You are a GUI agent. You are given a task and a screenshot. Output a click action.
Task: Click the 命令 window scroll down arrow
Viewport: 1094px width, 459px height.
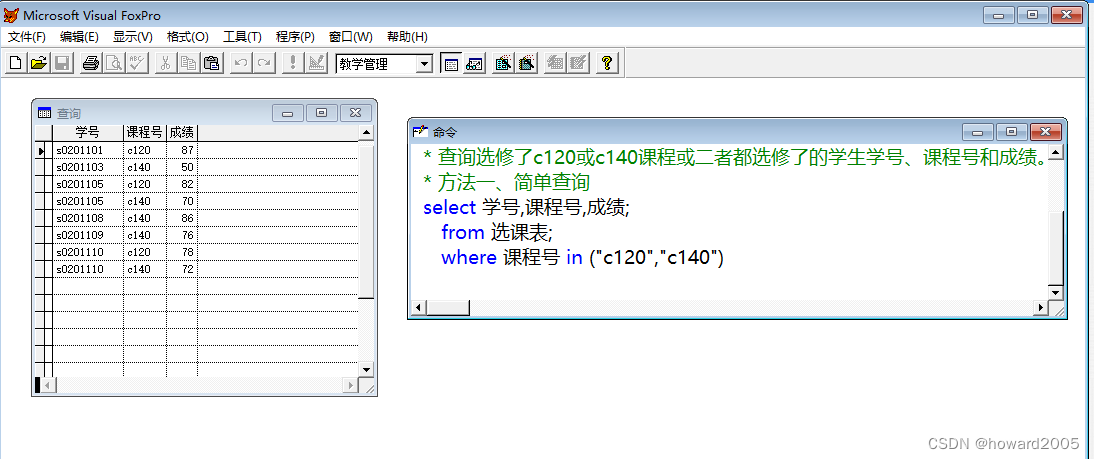click(x=1055, y=293)
